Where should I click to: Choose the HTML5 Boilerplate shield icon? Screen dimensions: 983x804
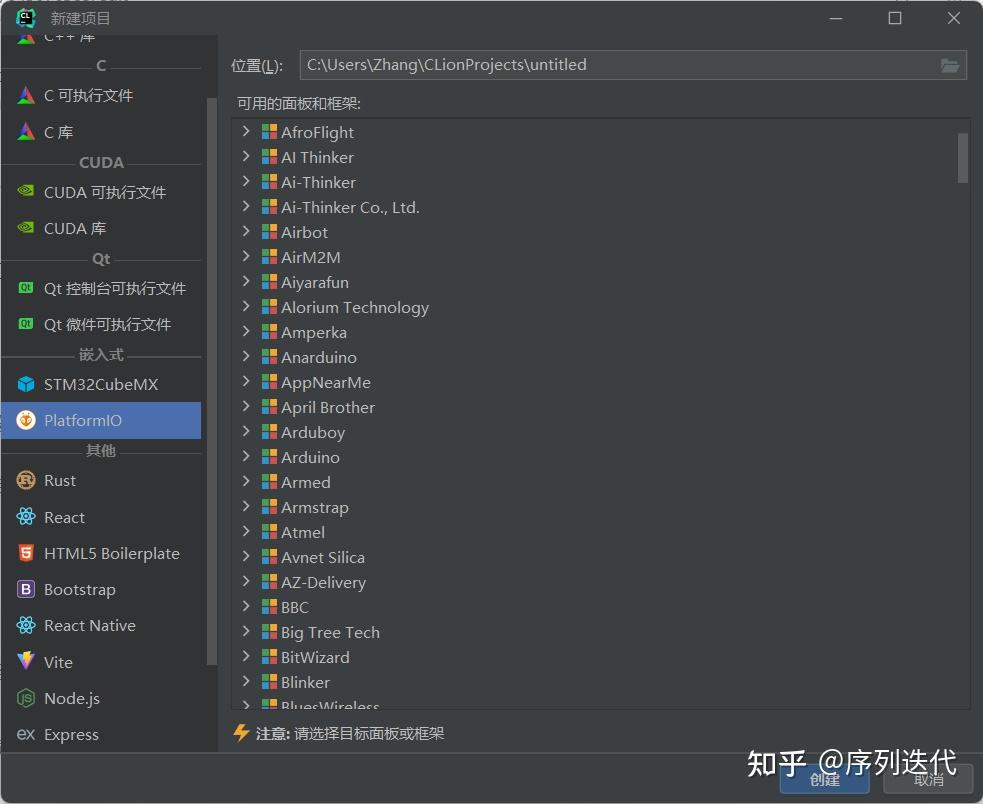tap(26, 553)
